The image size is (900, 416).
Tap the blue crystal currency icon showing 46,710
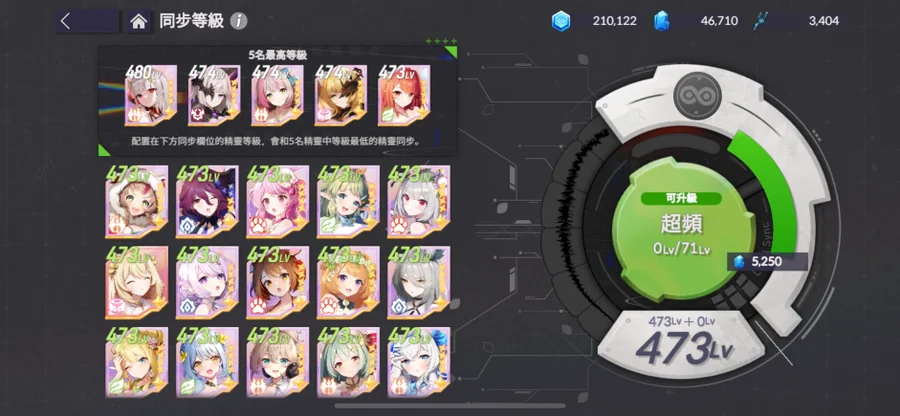point(661,21)
